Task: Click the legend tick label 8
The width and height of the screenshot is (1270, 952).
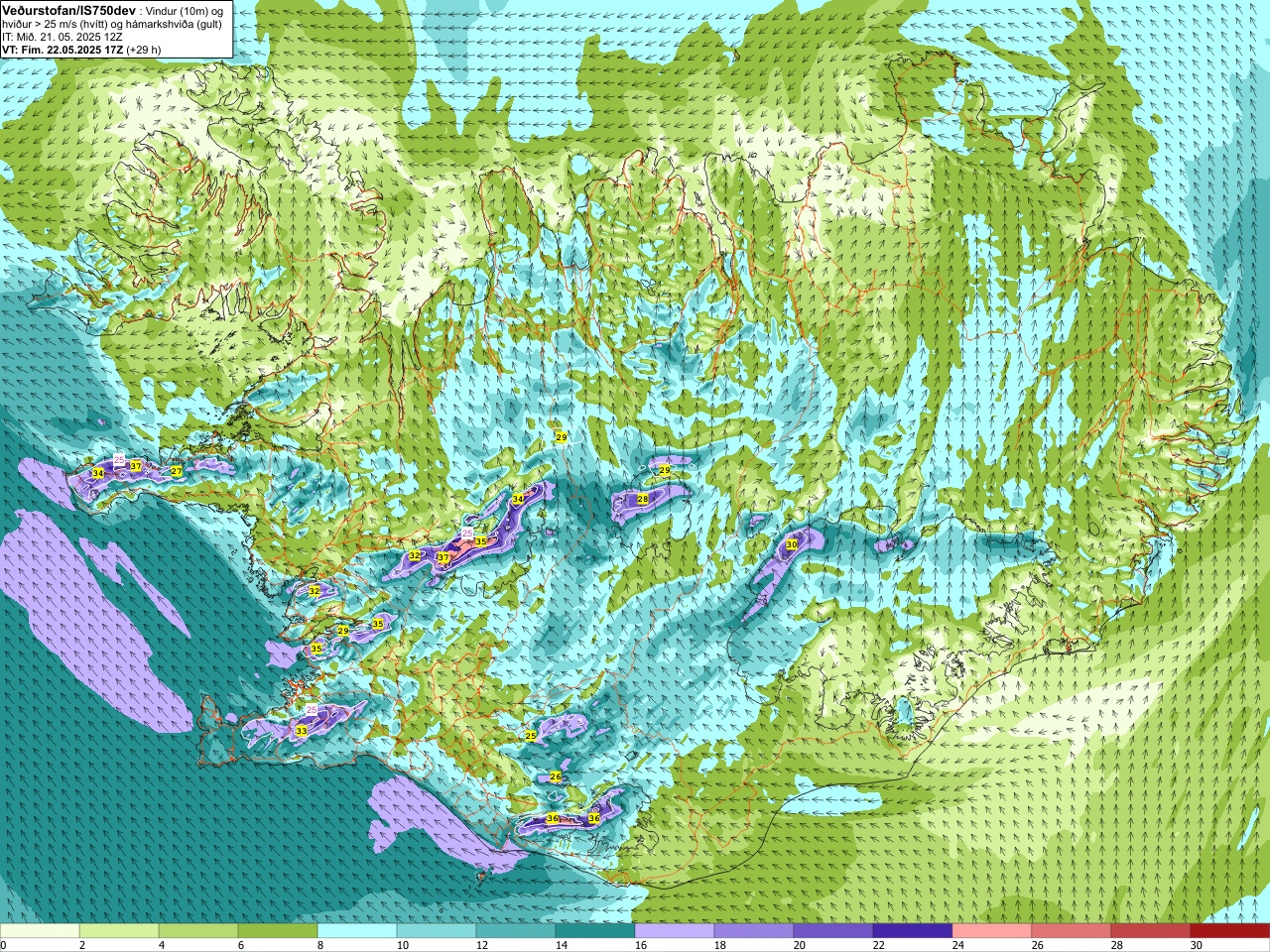Action: (x=320, y=945)
